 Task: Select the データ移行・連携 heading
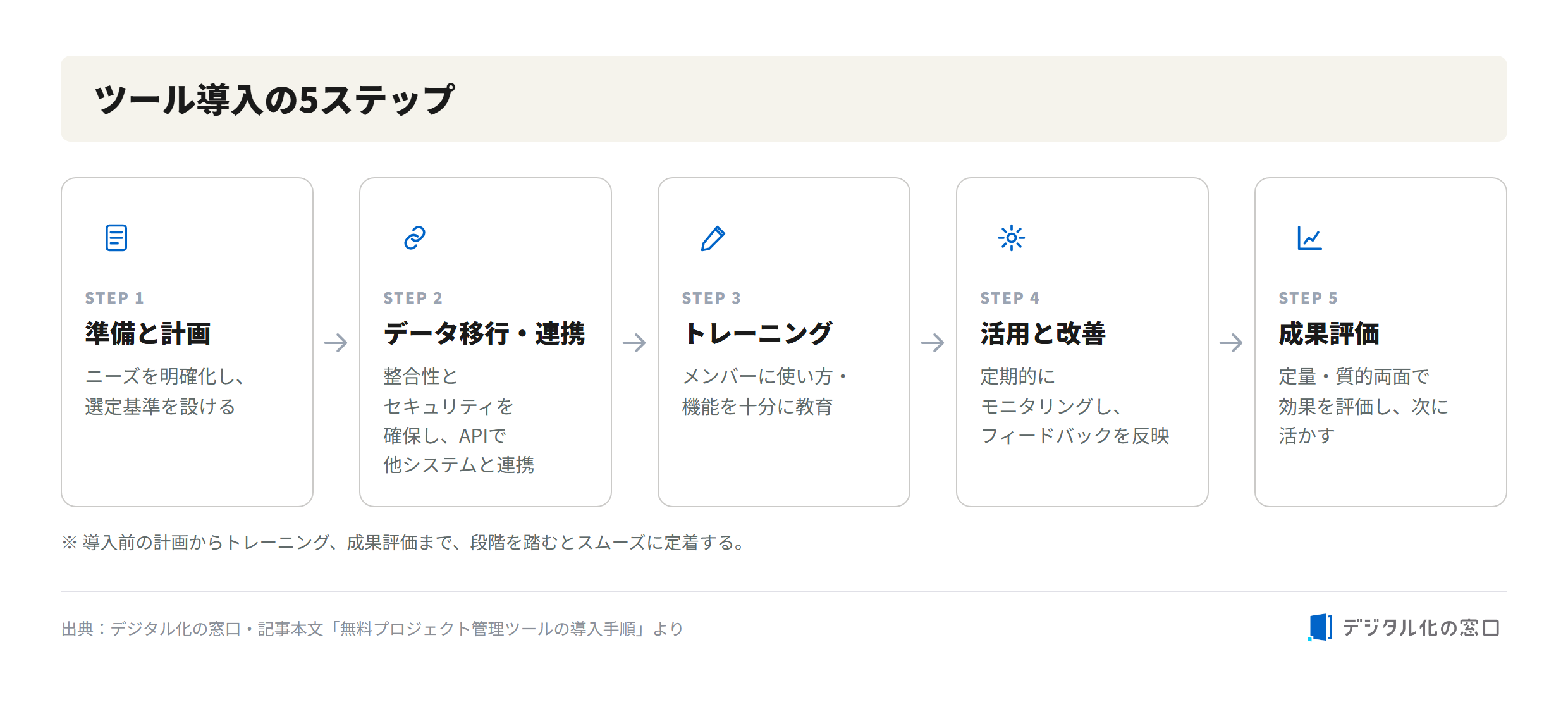[484, 333]
